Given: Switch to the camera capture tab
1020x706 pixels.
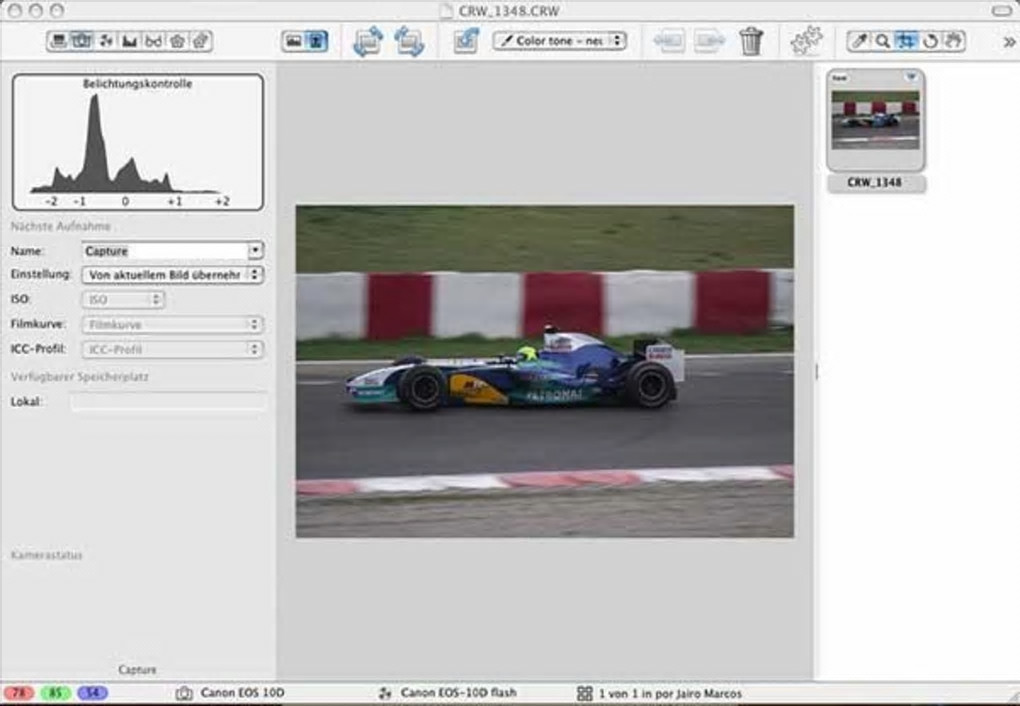Looking at the screenshot, I should click(x=82, y=41).
